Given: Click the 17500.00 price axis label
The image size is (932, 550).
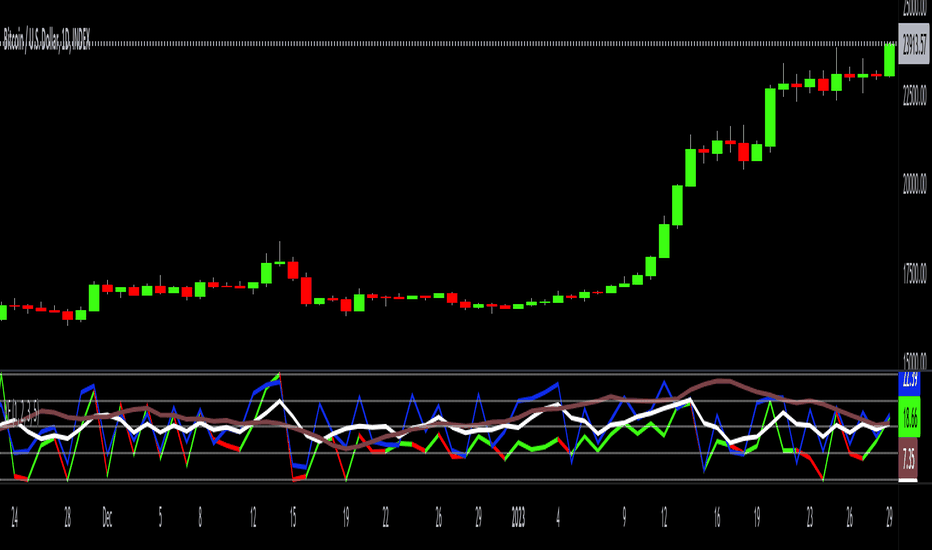Looking at the screenshot, I should point(915,273).
